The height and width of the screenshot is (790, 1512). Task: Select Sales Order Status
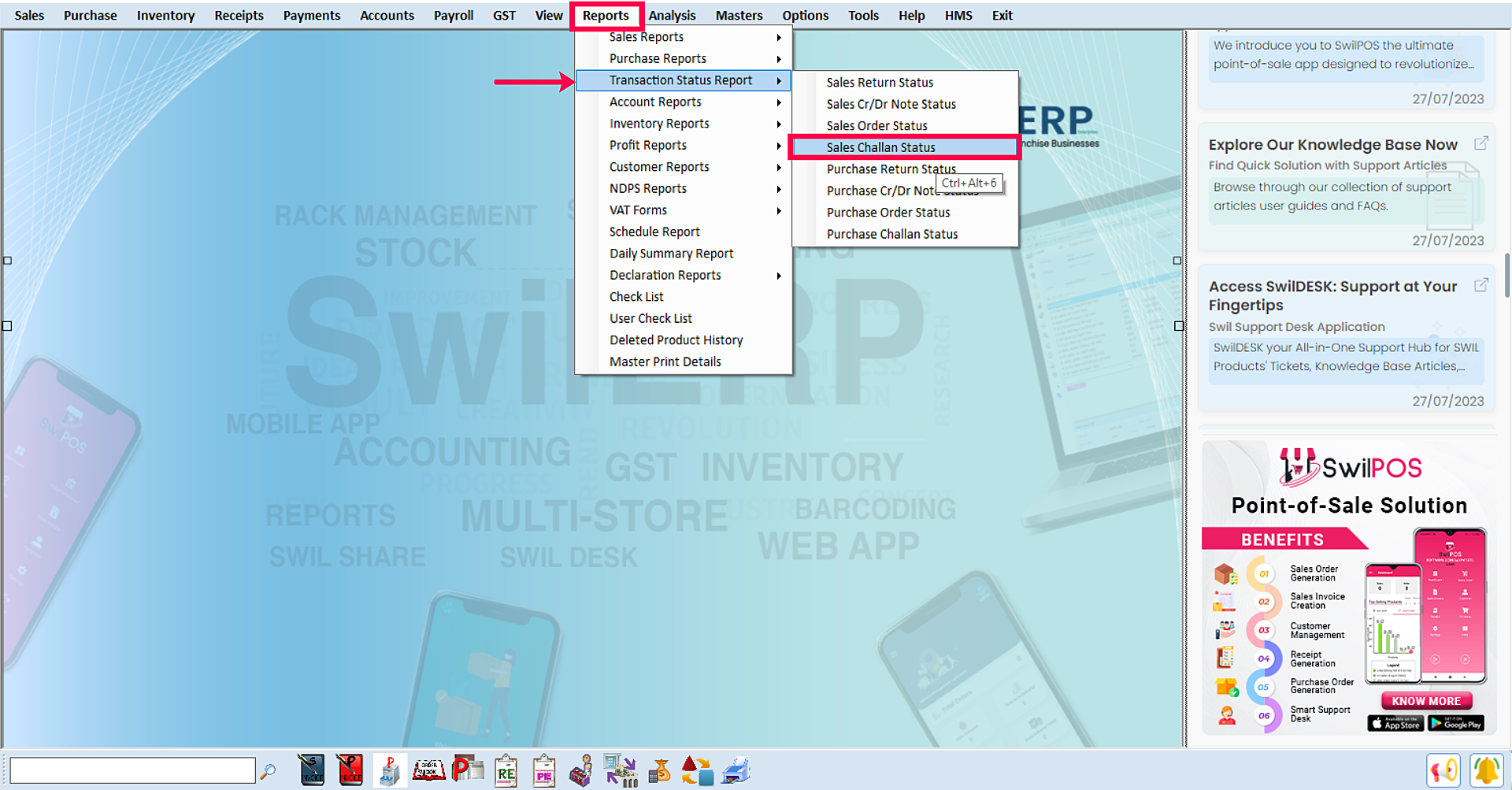905,125
